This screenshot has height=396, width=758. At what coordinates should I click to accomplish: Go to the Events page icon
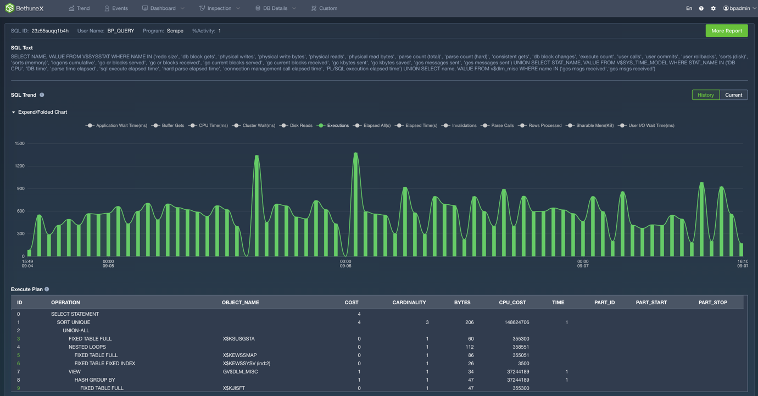pyautogui.click(x=107, y=8)
